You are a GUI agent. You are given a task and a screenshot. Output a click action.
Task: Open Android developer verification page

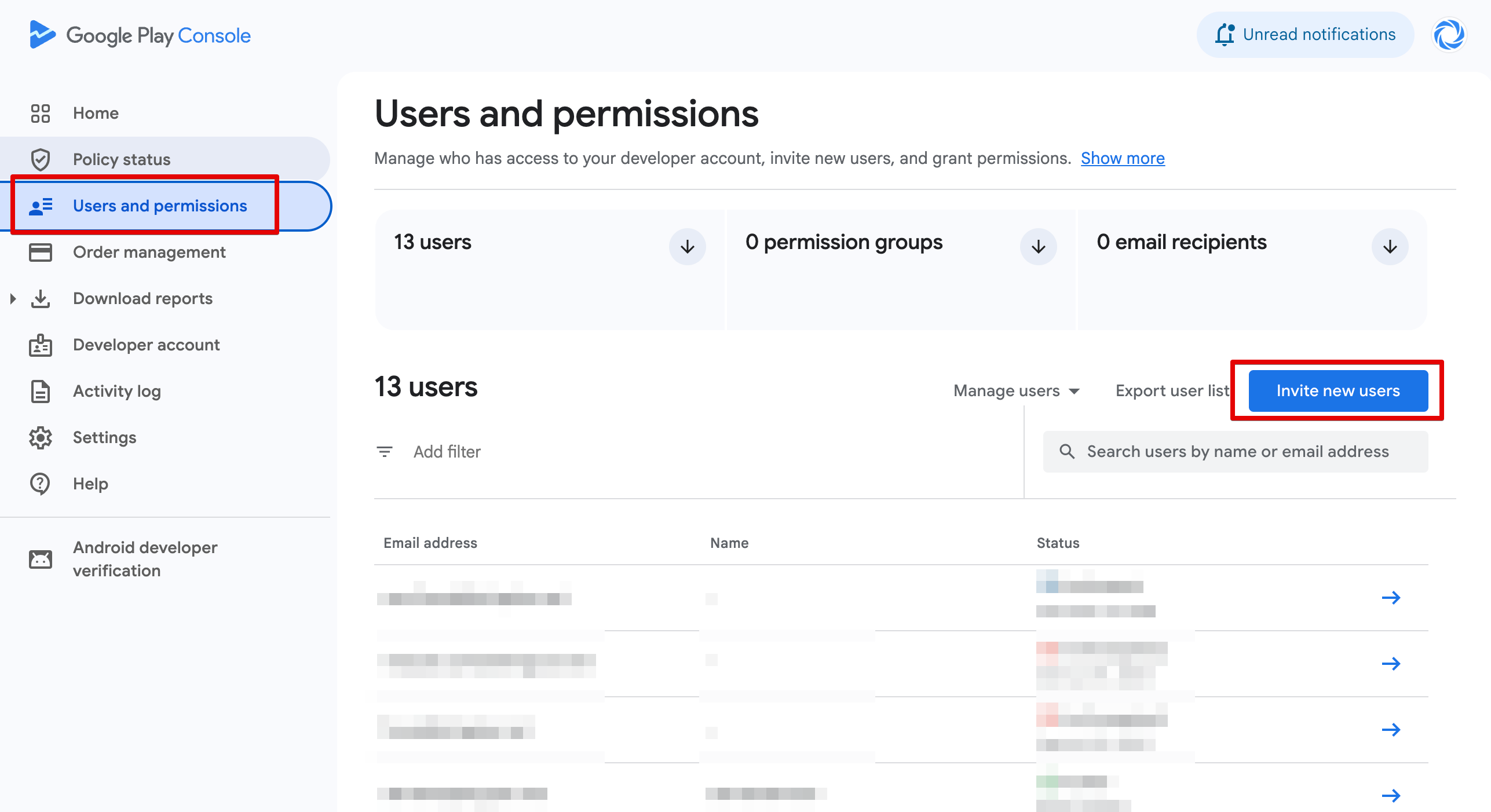point(145,559)
